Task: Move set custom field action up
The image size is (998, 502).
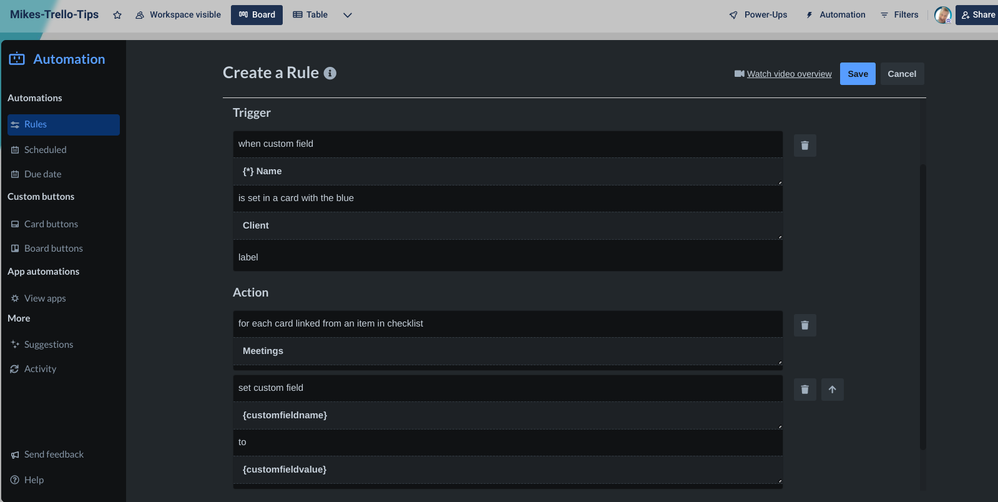Action: tap(832, 389)
